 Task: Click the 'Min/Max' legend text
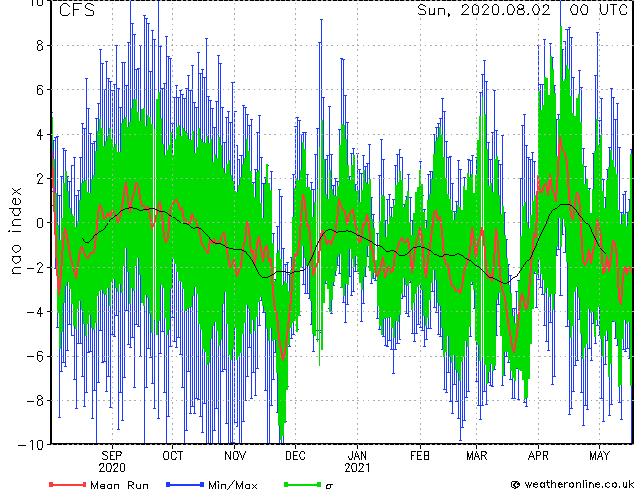pos(233,485)
